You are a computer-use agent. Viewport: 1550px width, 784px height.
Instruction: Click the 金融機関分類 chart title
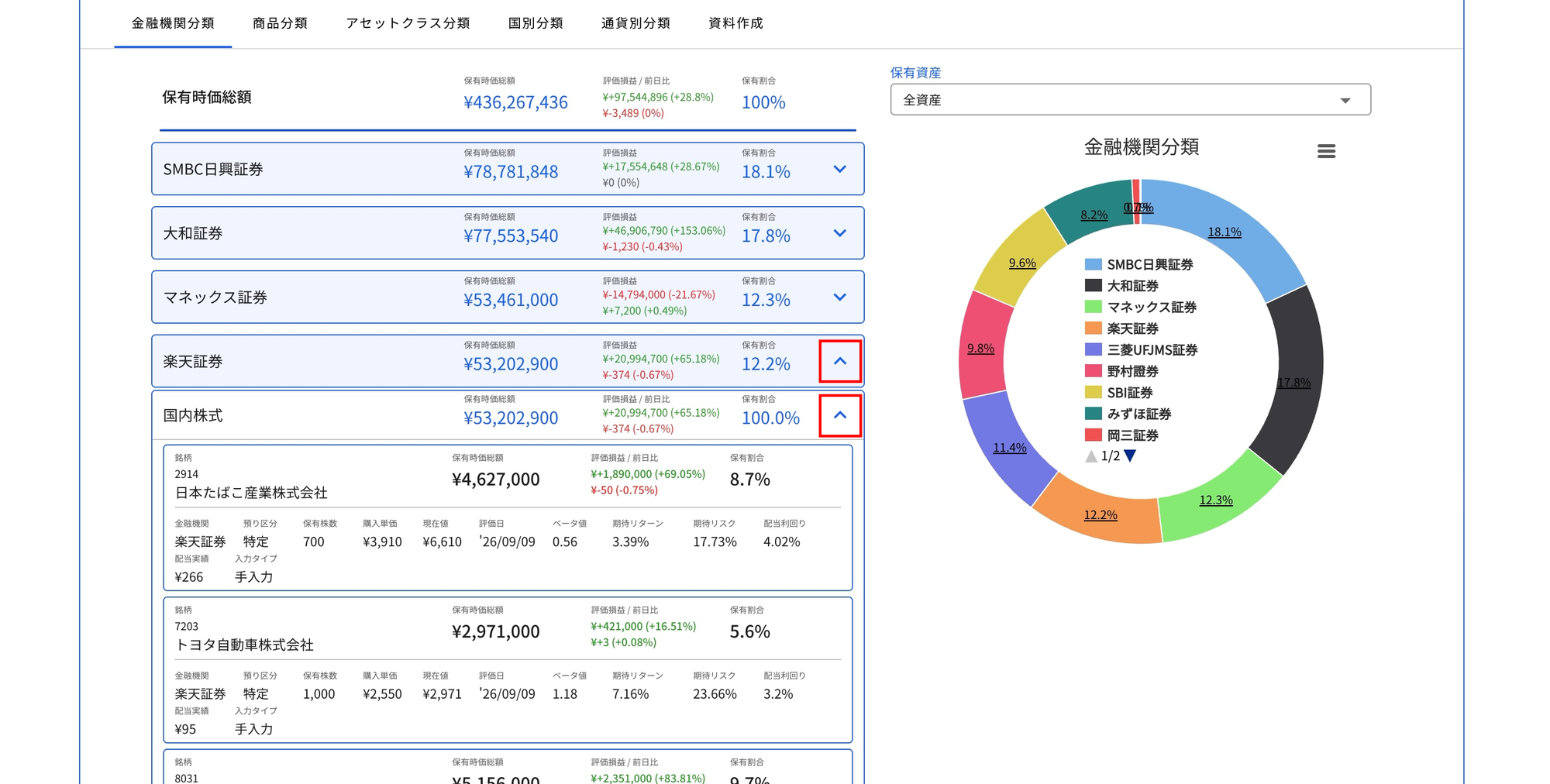[x=1141, y=147]
